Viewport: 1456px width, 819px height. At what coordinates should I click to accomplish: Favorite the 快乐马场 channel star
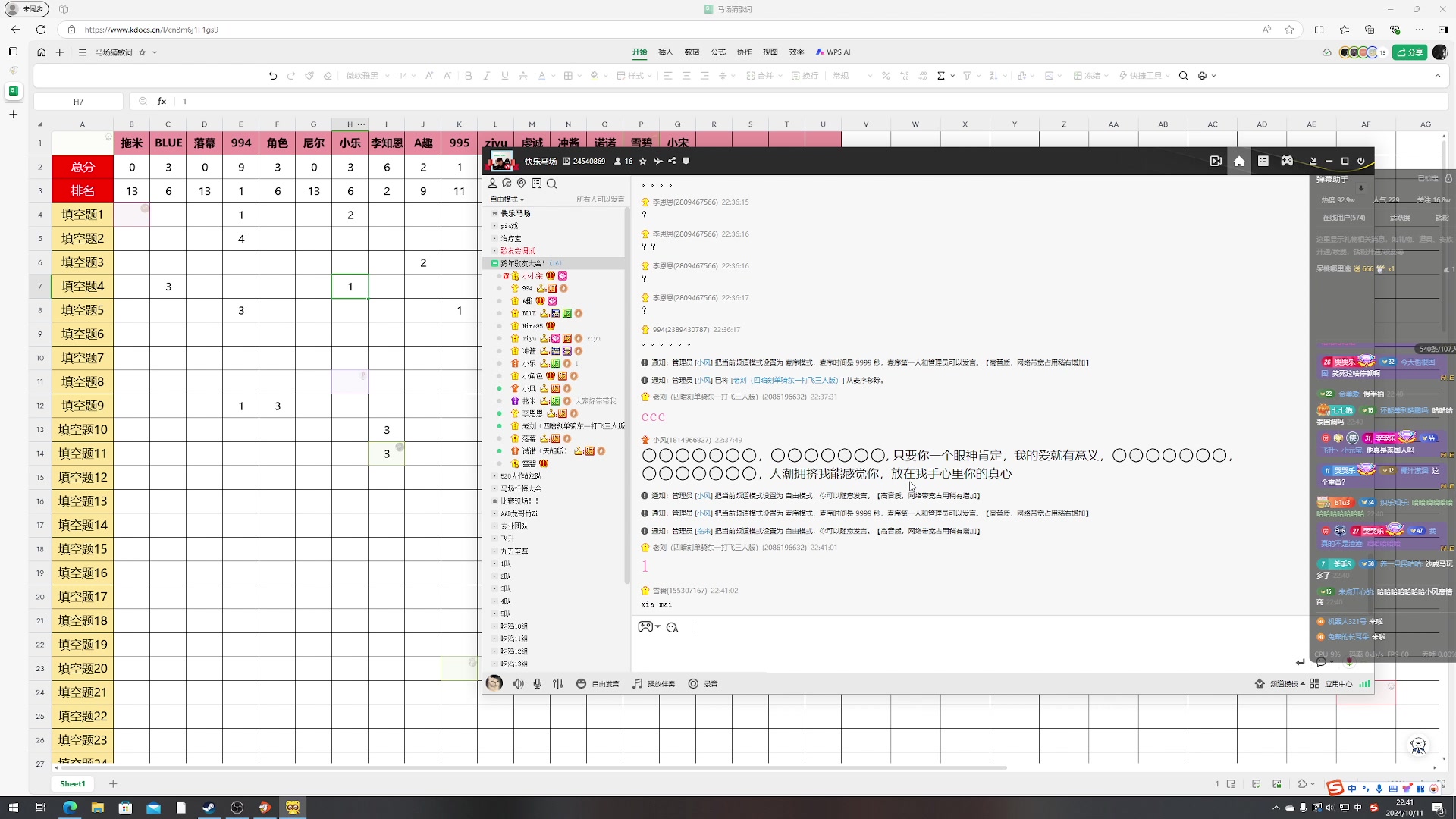[643, 162]
